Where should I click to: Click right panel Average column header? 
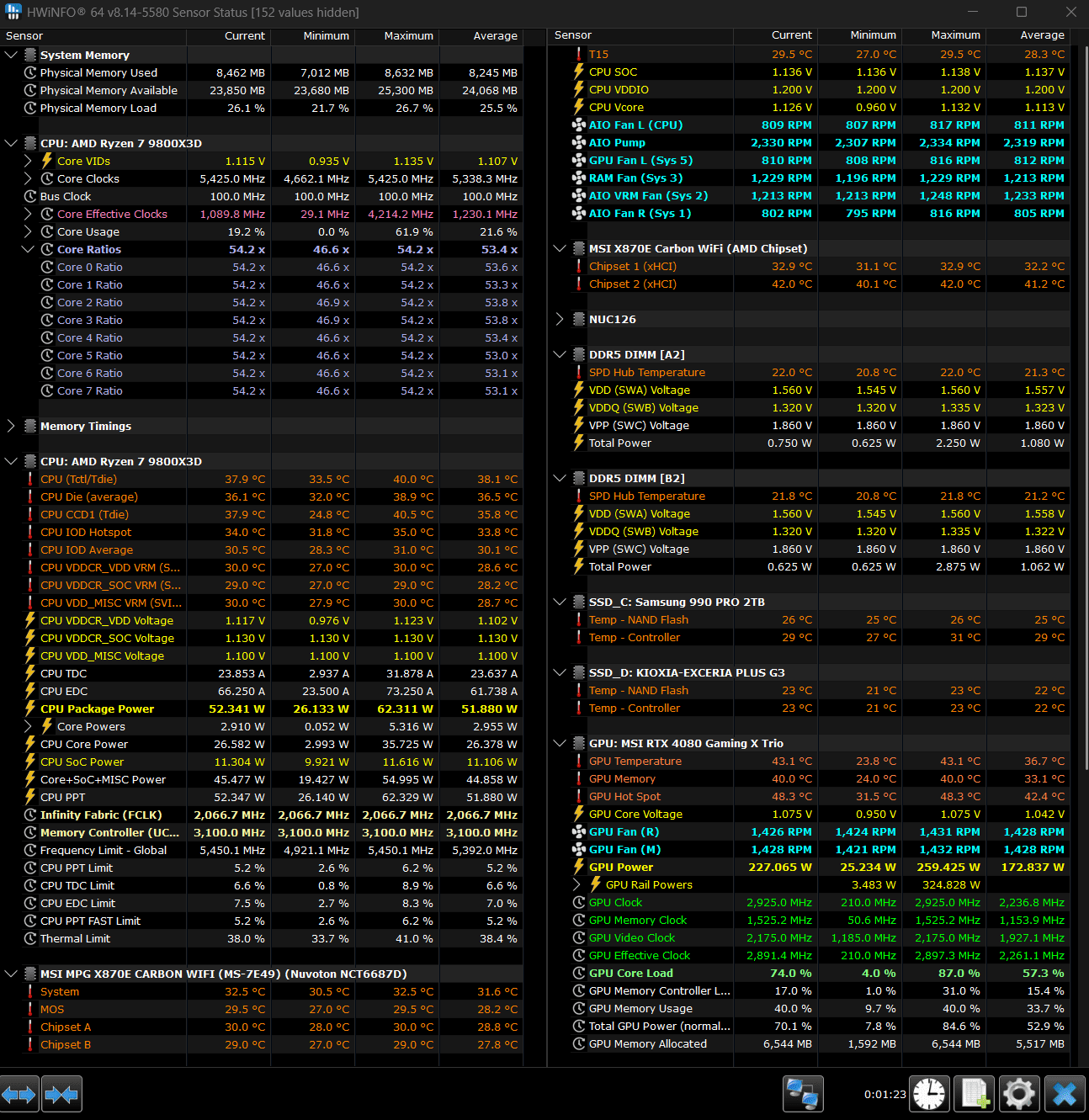1028,35
